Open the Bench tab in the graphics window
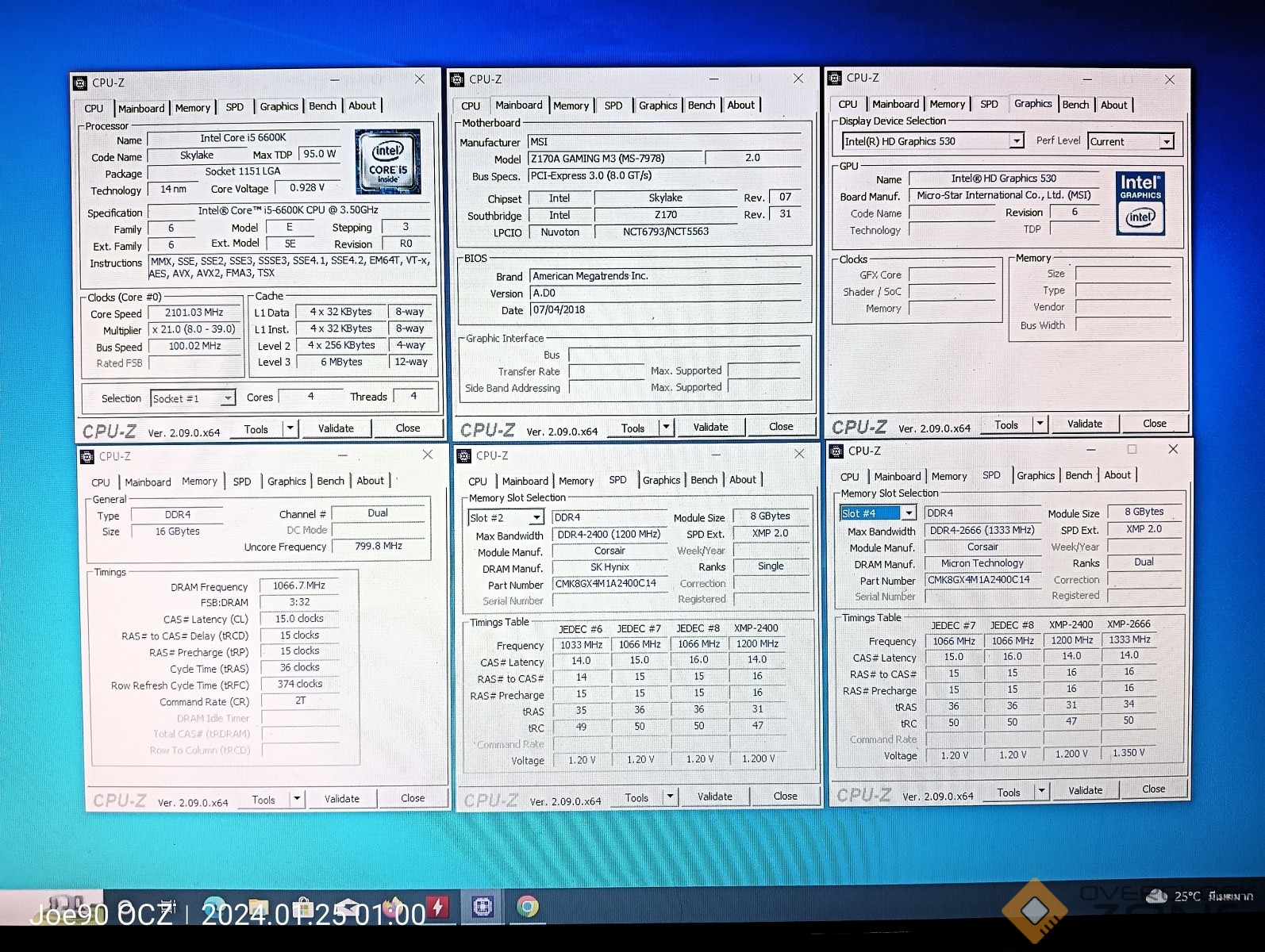1265x952 pixels. point(1075,105)
